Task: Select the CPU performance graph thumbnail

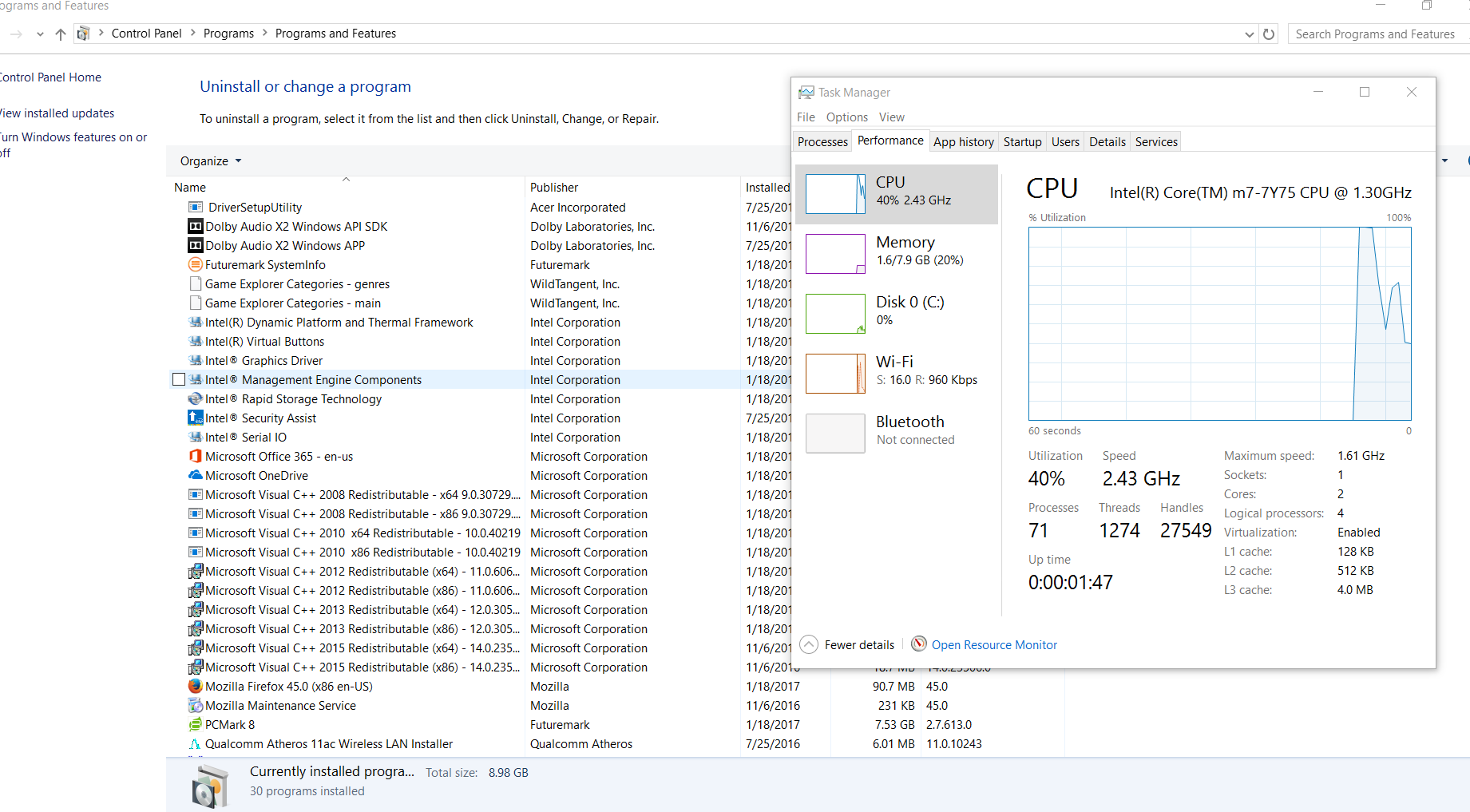Action: coord(835,194)
